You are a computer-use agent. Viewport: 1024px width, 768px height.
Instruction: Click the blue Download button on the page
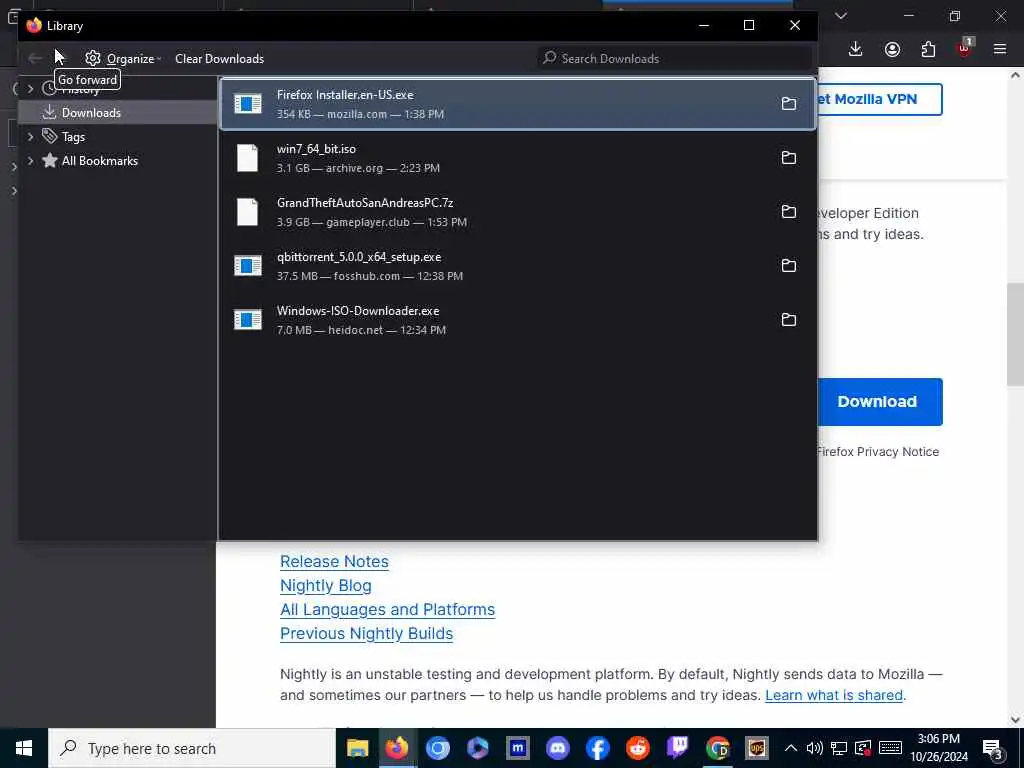pos(880,402)
